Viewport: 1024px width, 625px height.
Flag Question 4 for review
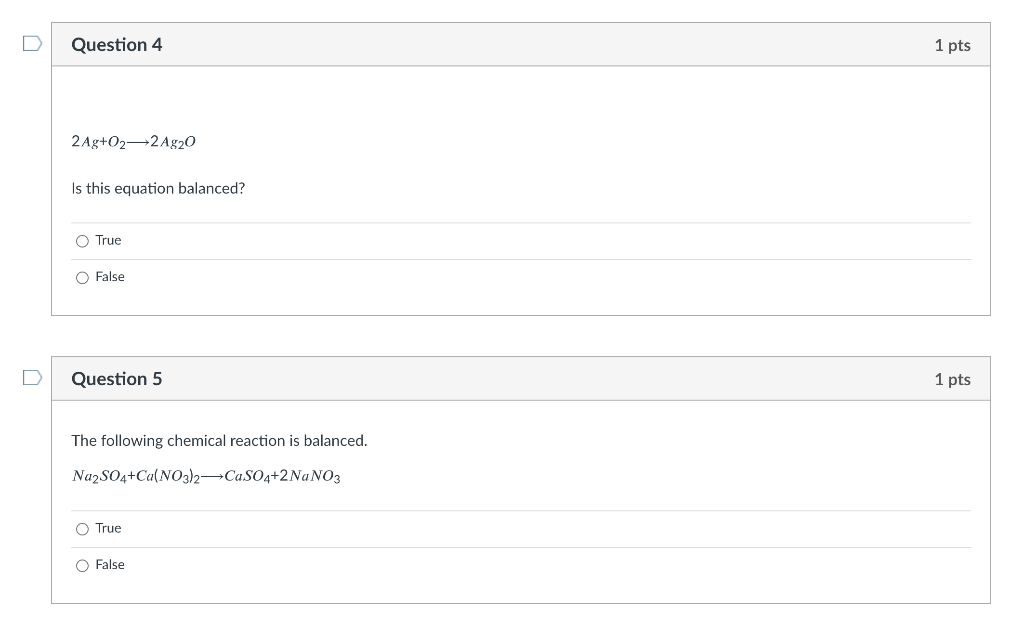tap(33, 44)
